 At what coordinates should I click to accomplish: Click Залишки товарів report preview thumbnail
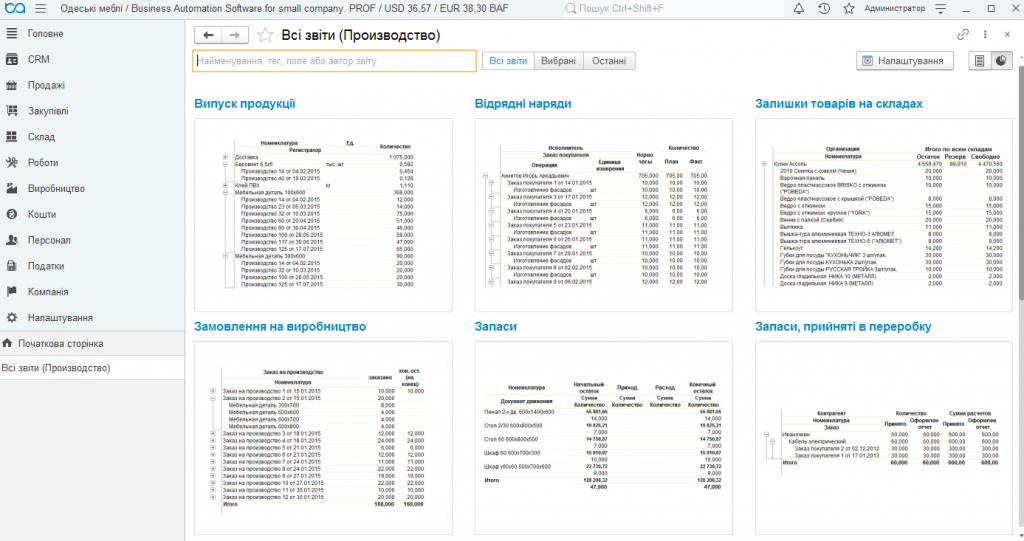click(x=884, y=215)
